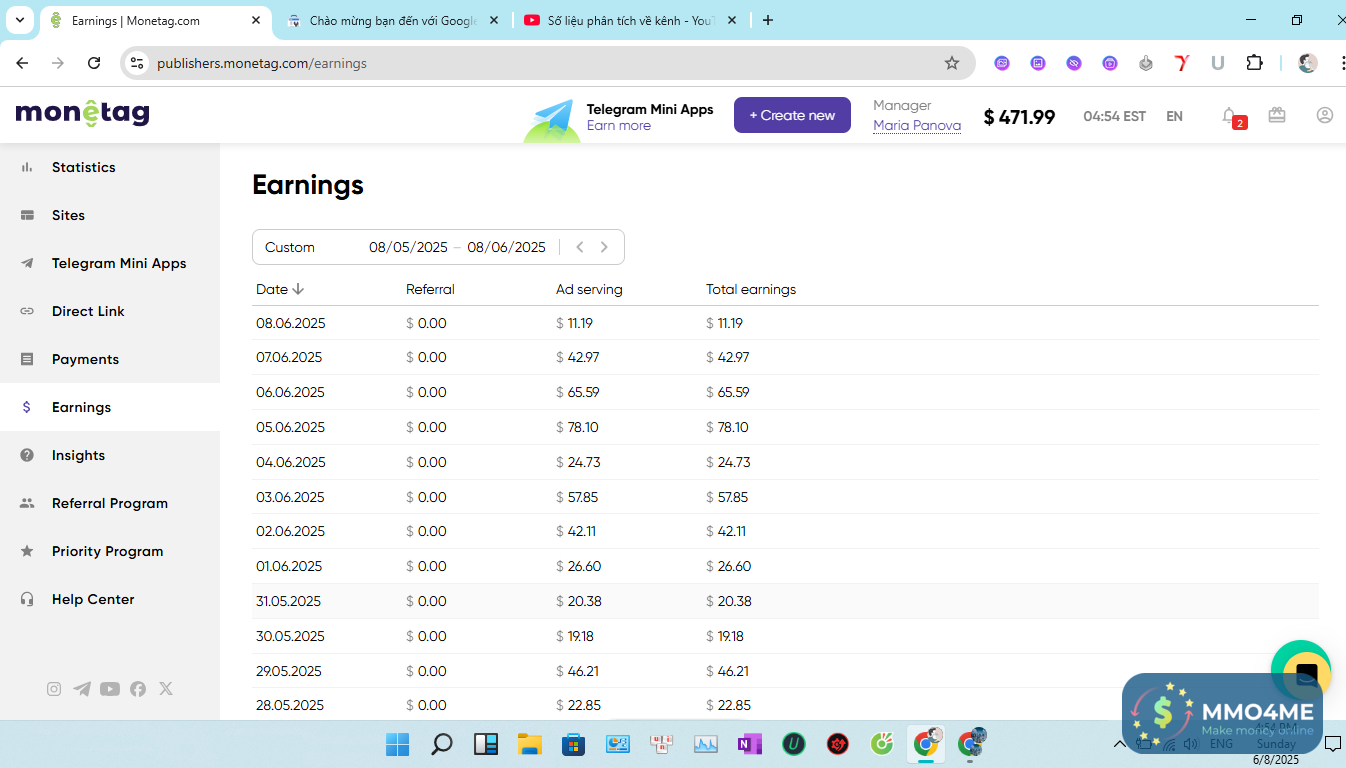1346x768 pixels.
Task: Open the notifications bell icon
Action: 1230,116
